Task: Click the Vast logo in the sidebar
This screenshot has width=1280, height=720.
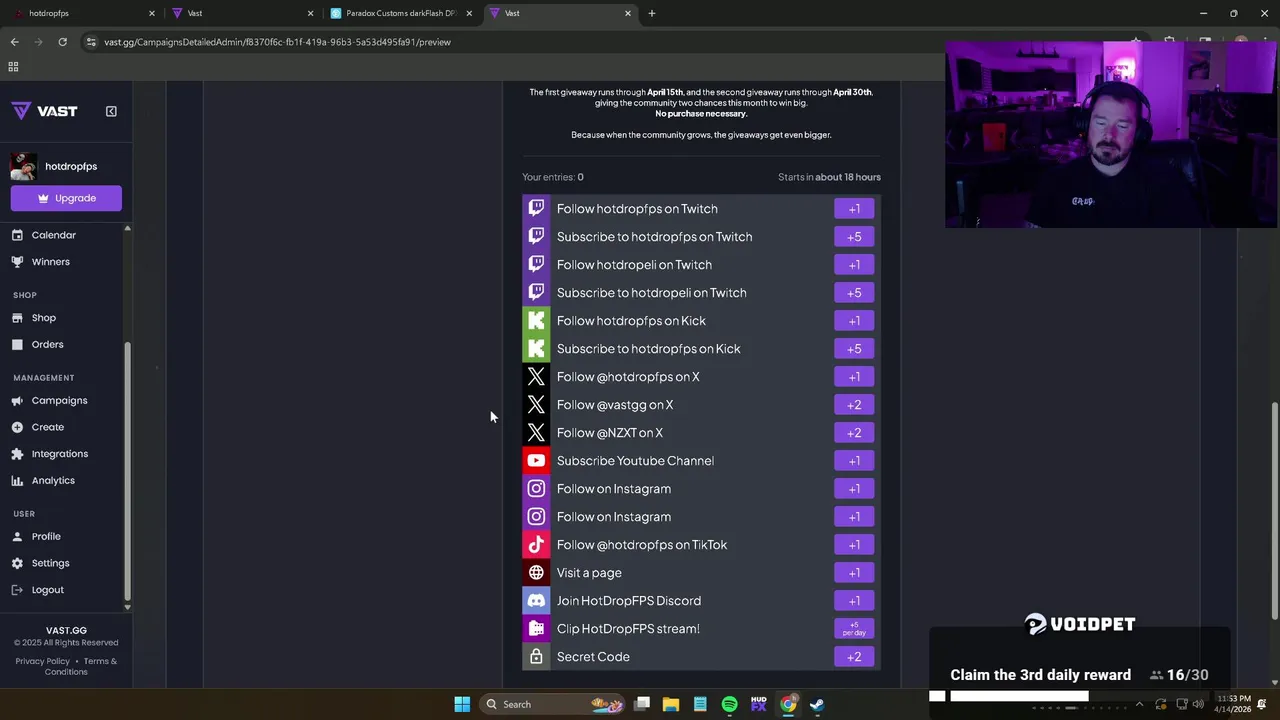Action: click(44, 111)
